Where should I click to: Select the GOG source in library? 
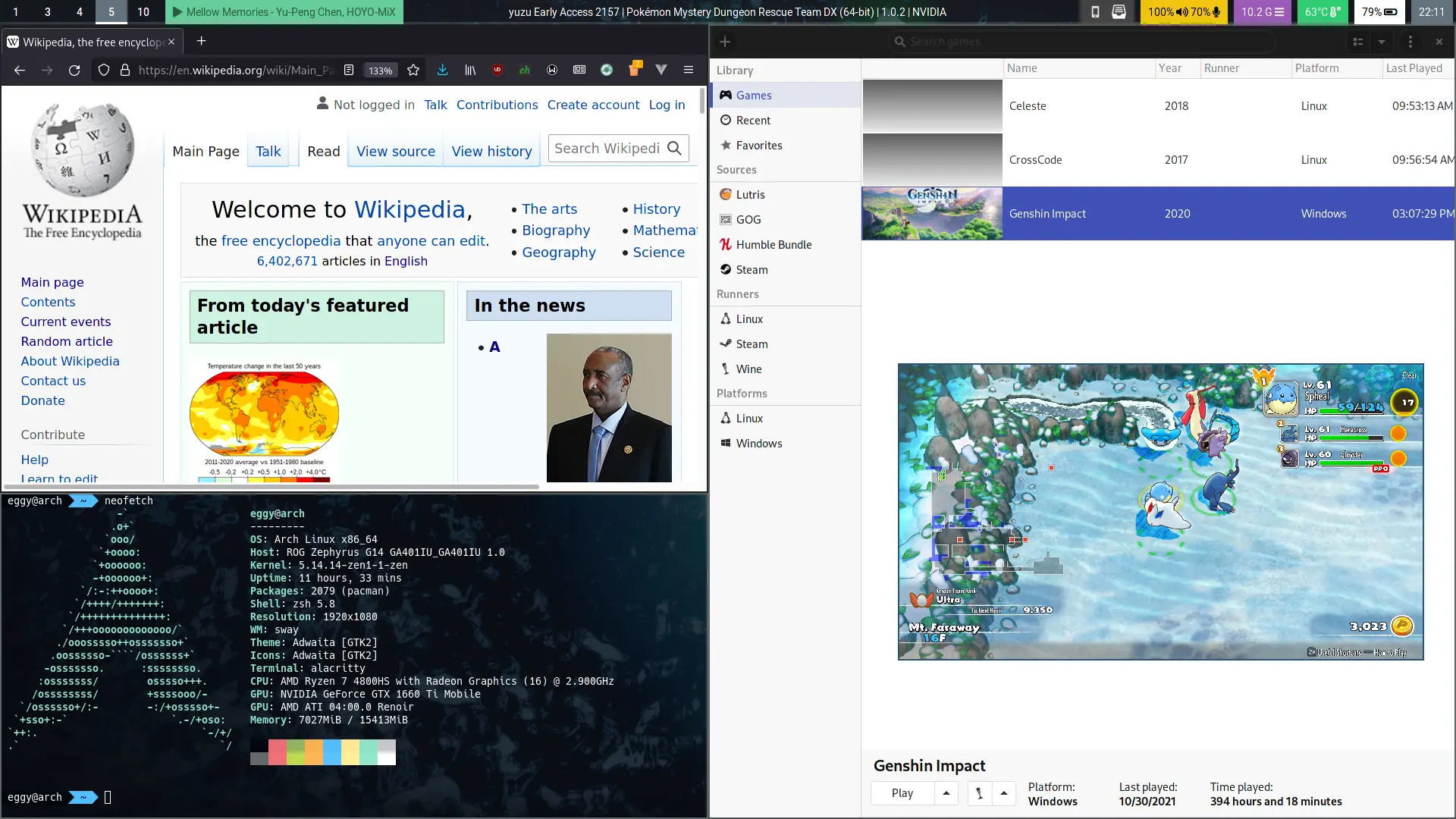pos(748,219)
